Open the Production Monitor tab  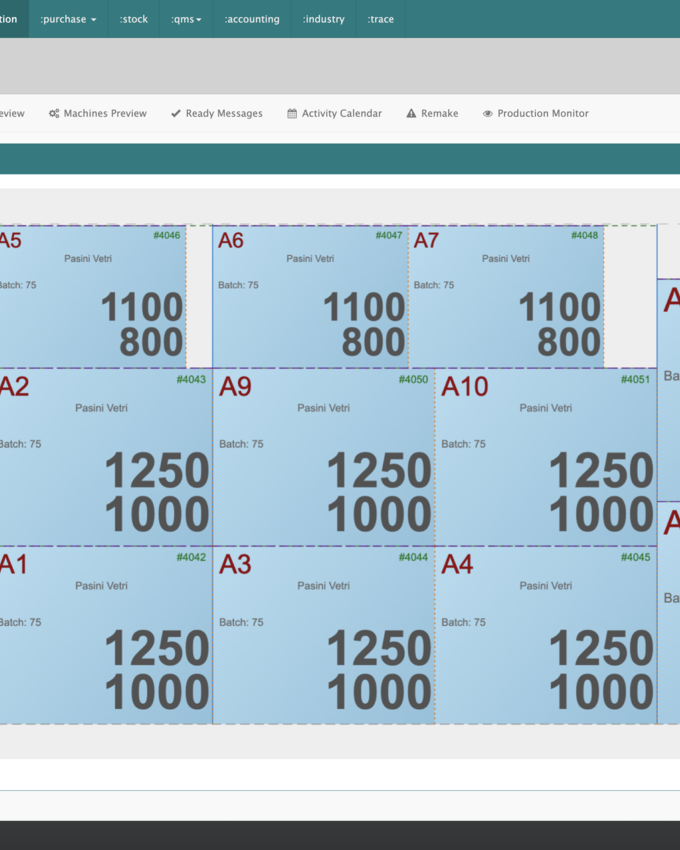536,113
